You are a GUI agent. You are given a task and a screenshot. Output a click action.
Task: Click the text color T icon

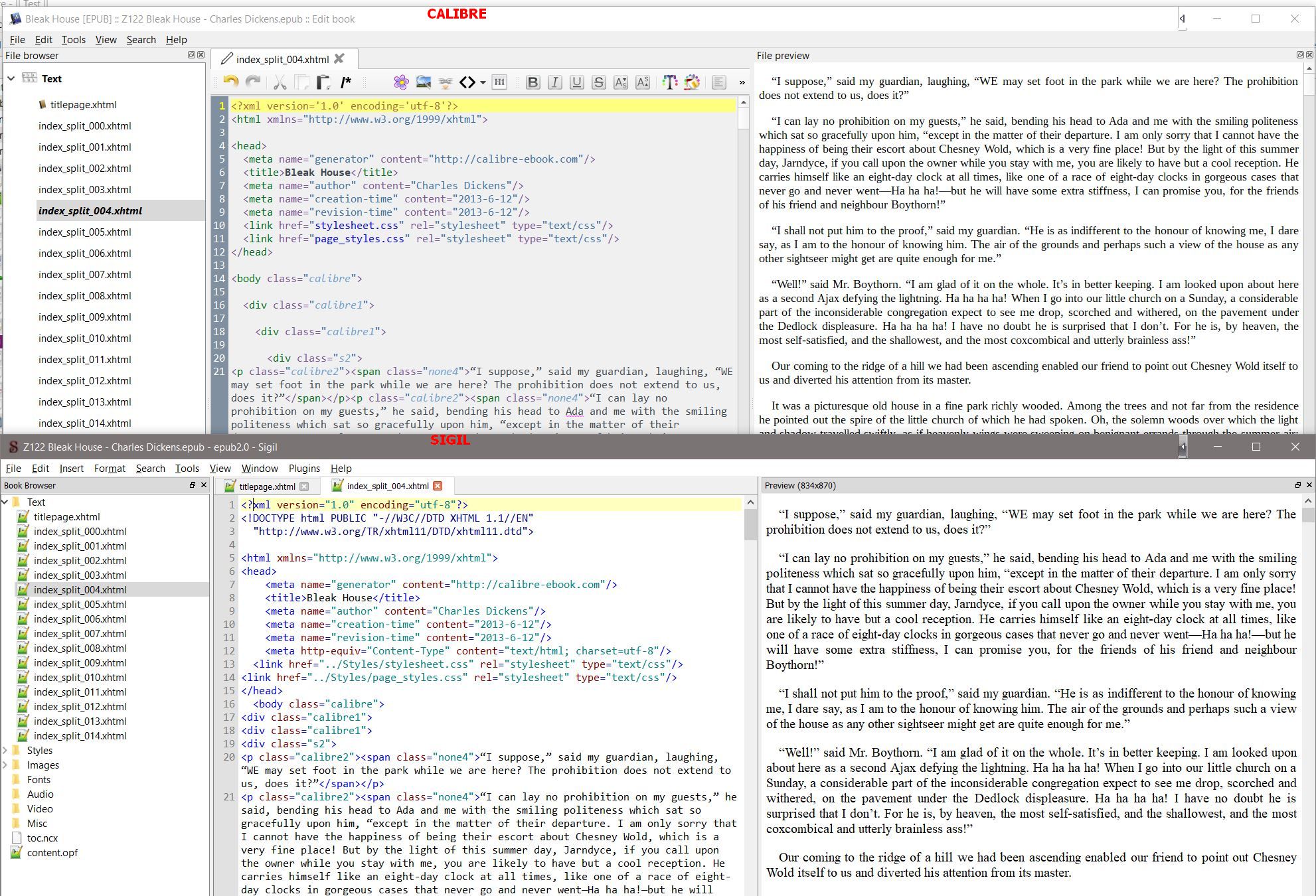coord(669,82)
